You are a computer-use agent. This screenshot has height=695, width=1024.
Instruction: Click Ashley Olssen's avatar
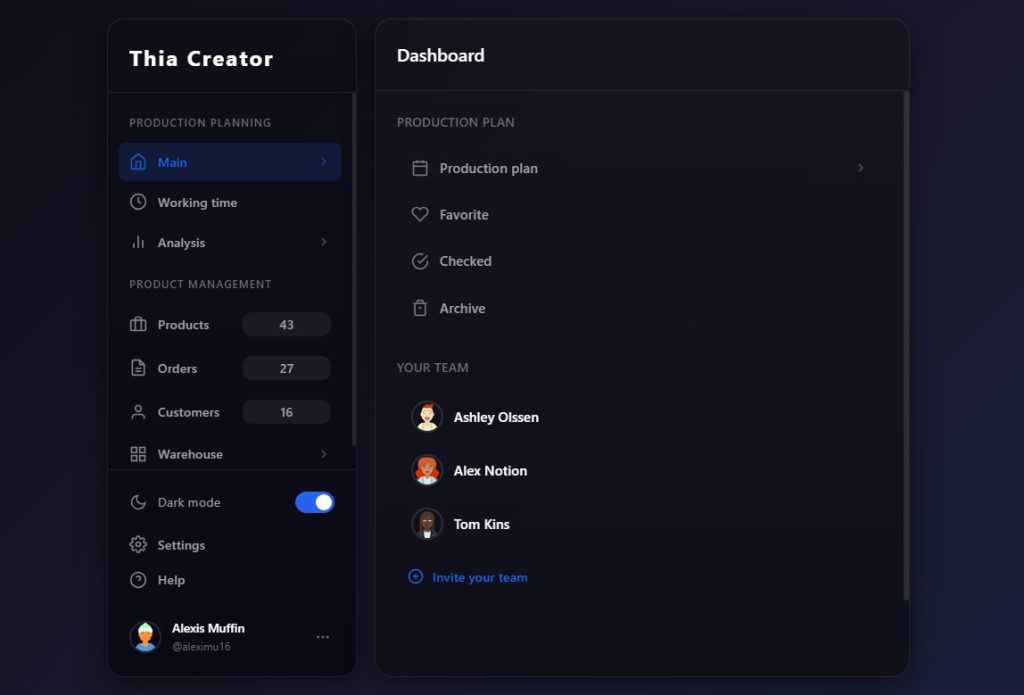click(427, 417)
